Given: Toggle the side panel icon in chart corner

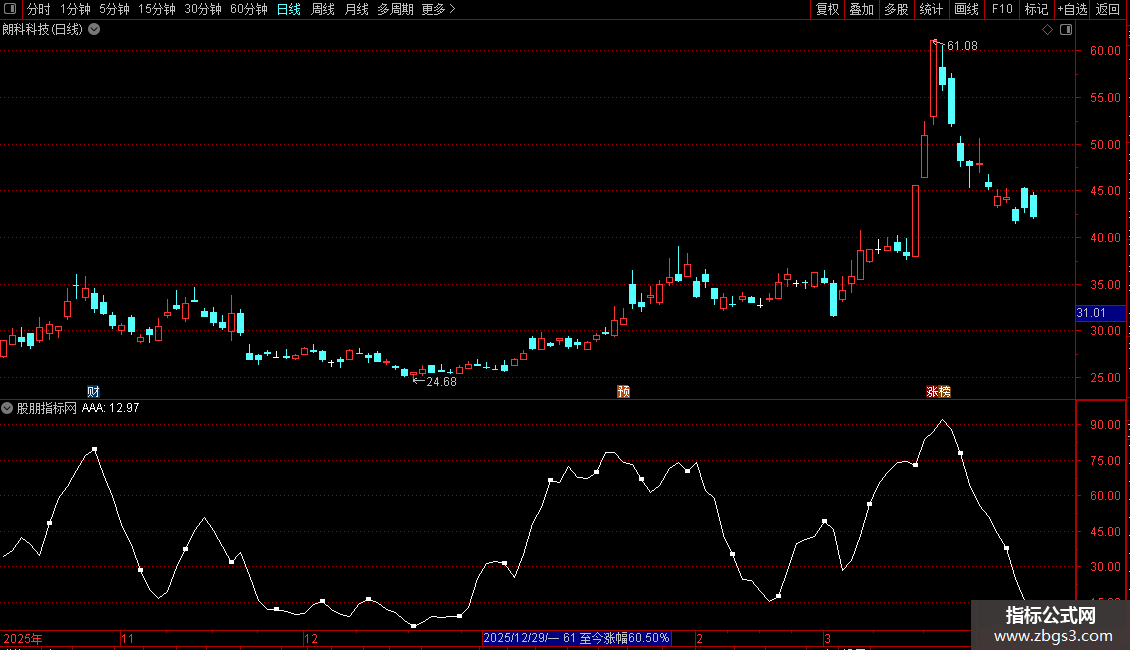Looking at the screenshot, I should click(x=1066, y=30).
